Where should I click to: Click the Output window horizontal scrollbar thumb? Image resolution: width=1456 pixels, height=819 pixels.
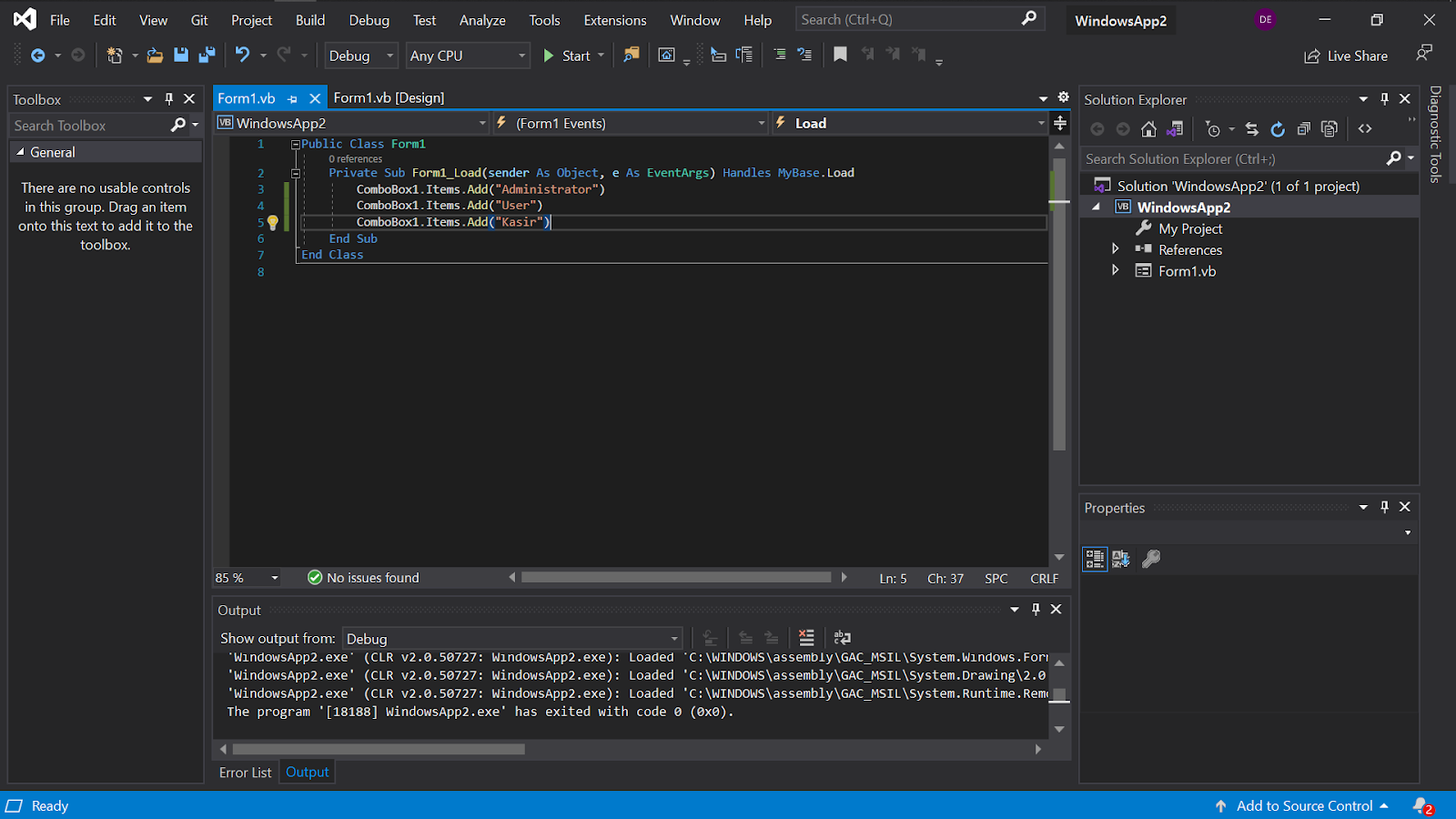point(379,749)
